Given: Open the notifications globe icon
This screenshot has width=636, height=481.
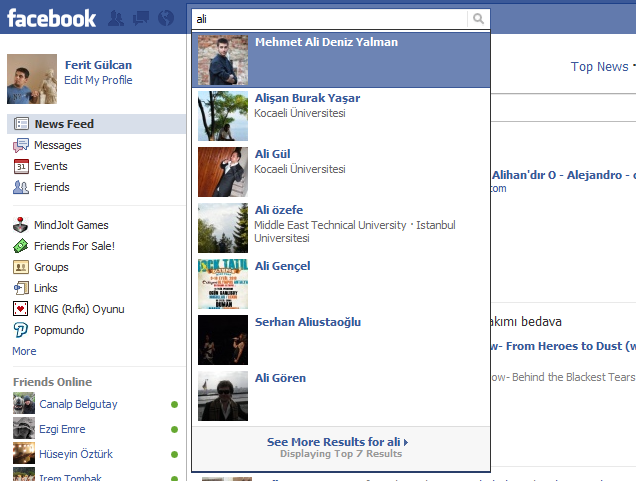Looking at the screenshot, I should coord(166,18).
